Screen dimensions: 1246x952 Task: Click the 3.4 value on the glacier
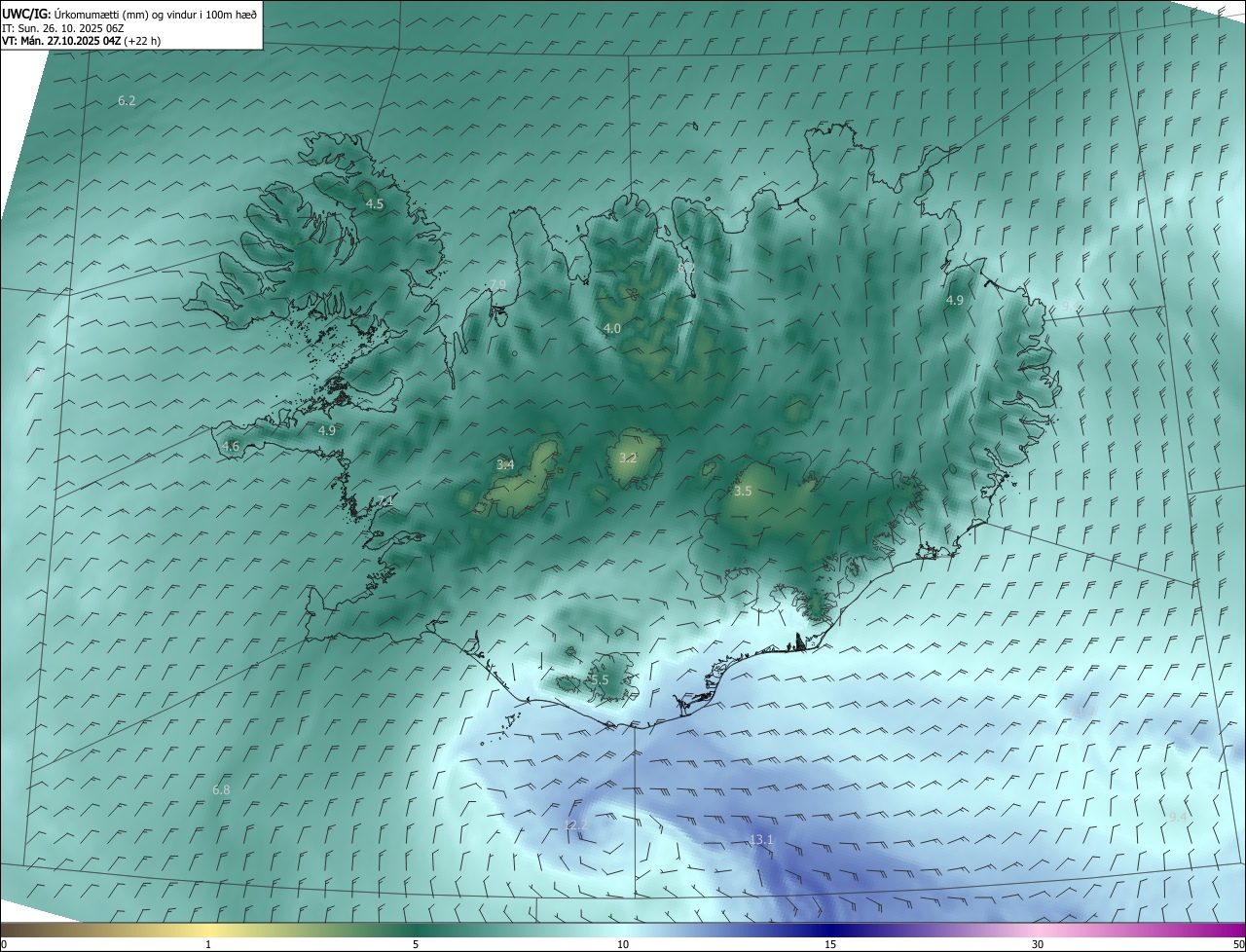[505, 465]
